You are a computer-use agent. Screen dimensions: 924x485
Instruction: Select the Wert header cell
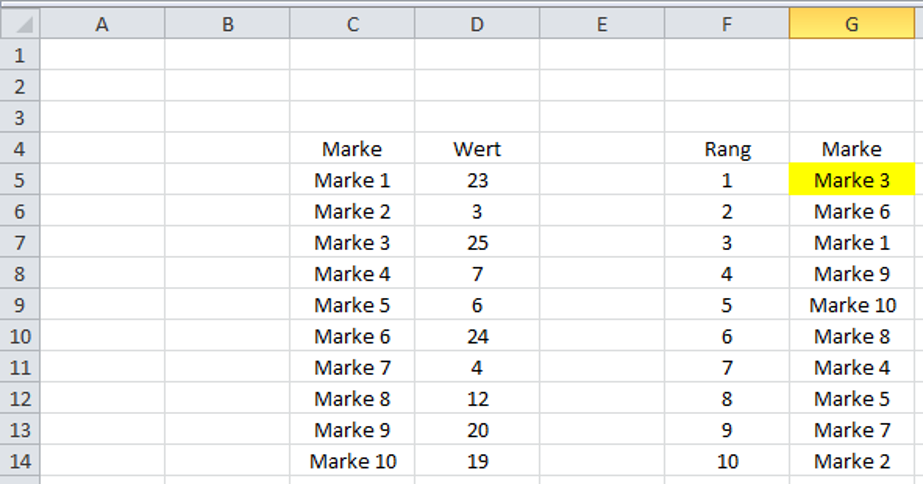click(477, 149)
